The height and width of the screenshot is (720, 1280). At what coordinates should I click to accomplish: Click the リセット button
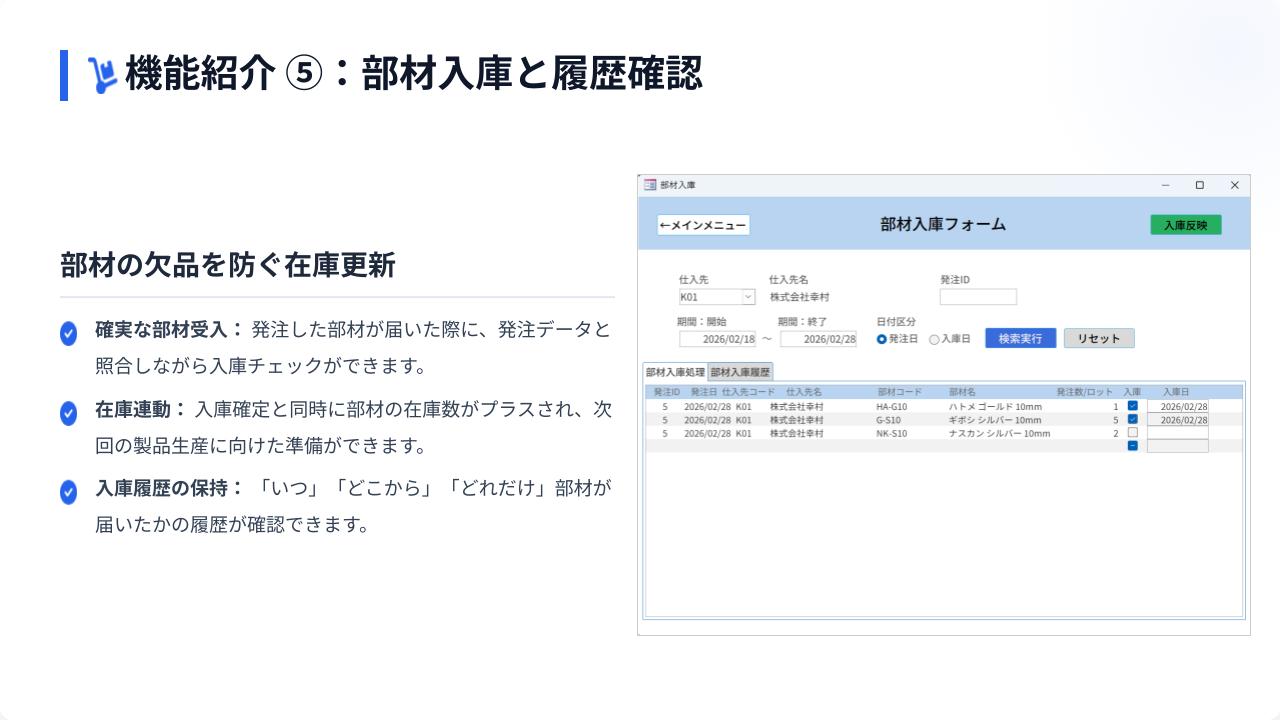pos(1099,338)
